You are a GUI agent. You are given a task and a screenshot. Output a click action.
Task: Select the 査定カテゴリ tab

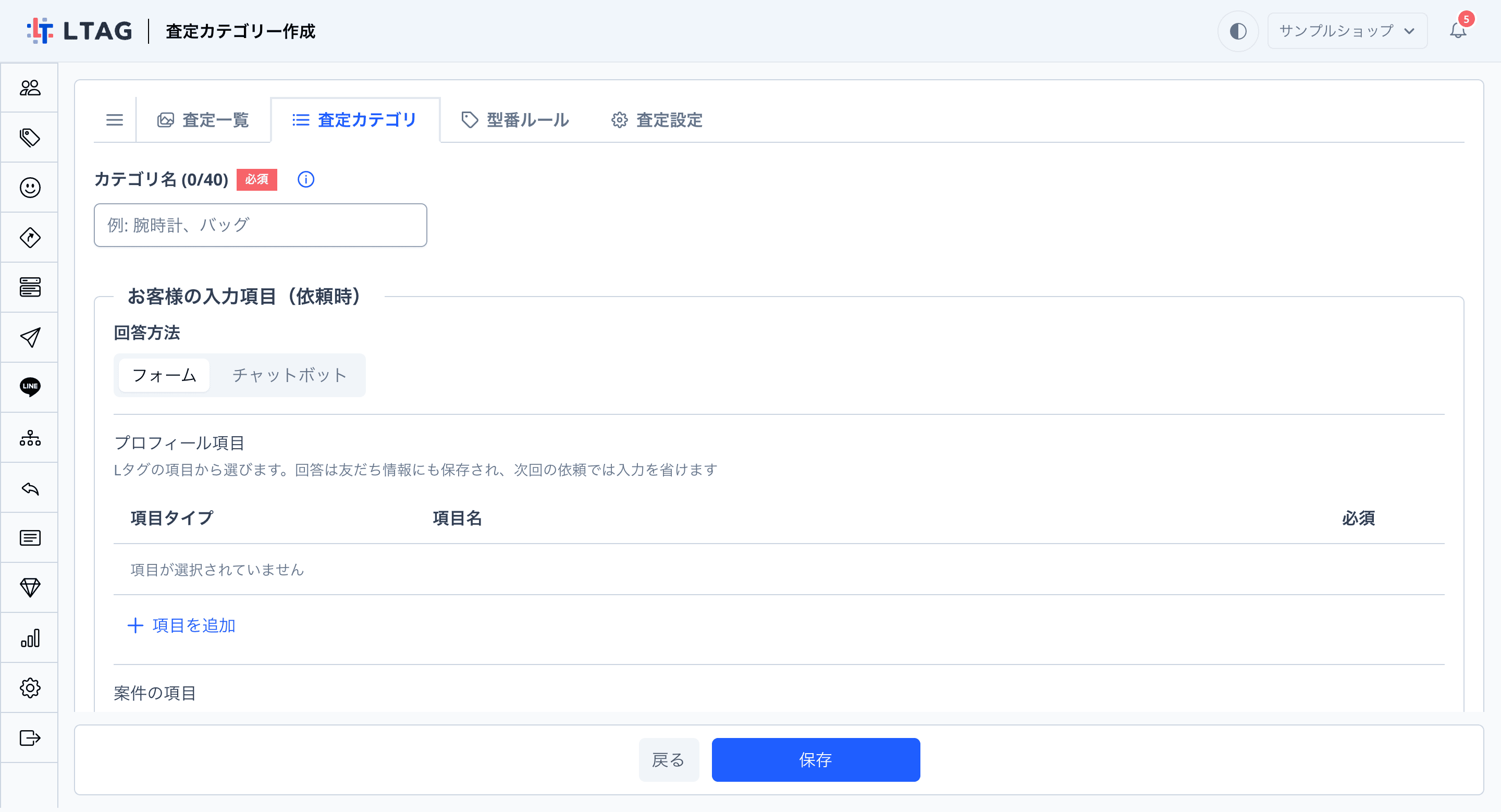(x=355, y=120)
